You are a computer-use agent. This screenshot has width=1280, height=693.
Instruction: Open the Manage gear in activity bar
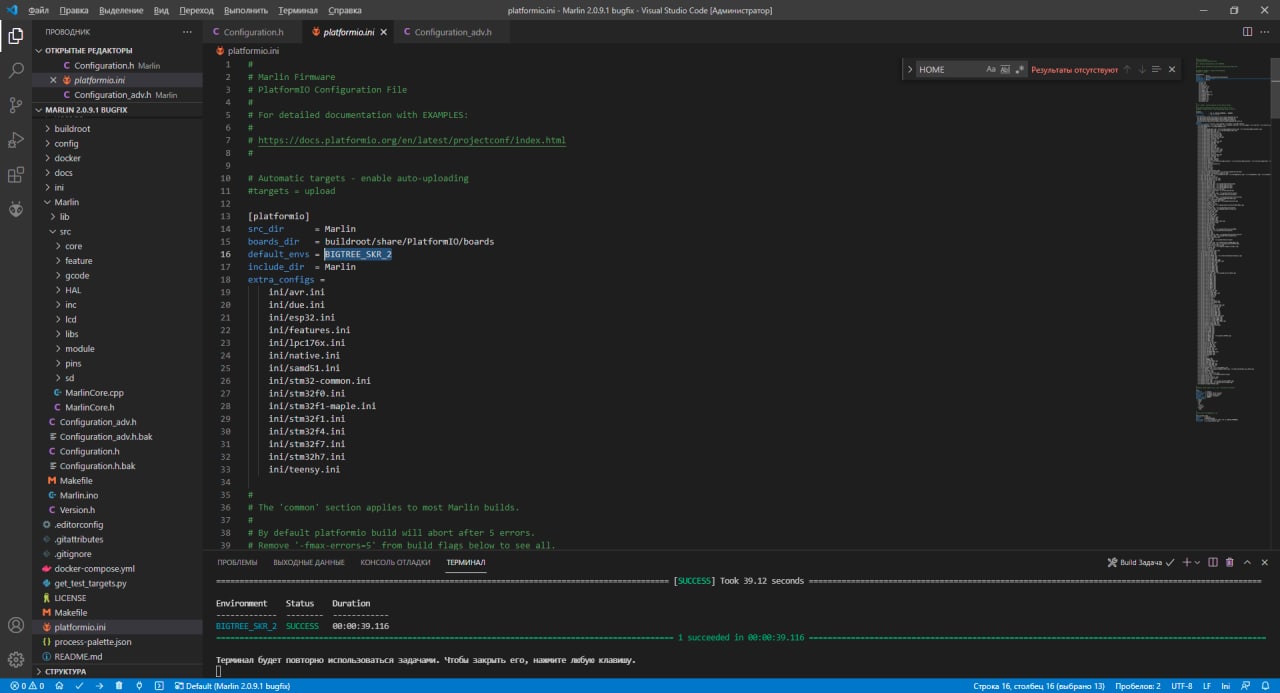16,660
